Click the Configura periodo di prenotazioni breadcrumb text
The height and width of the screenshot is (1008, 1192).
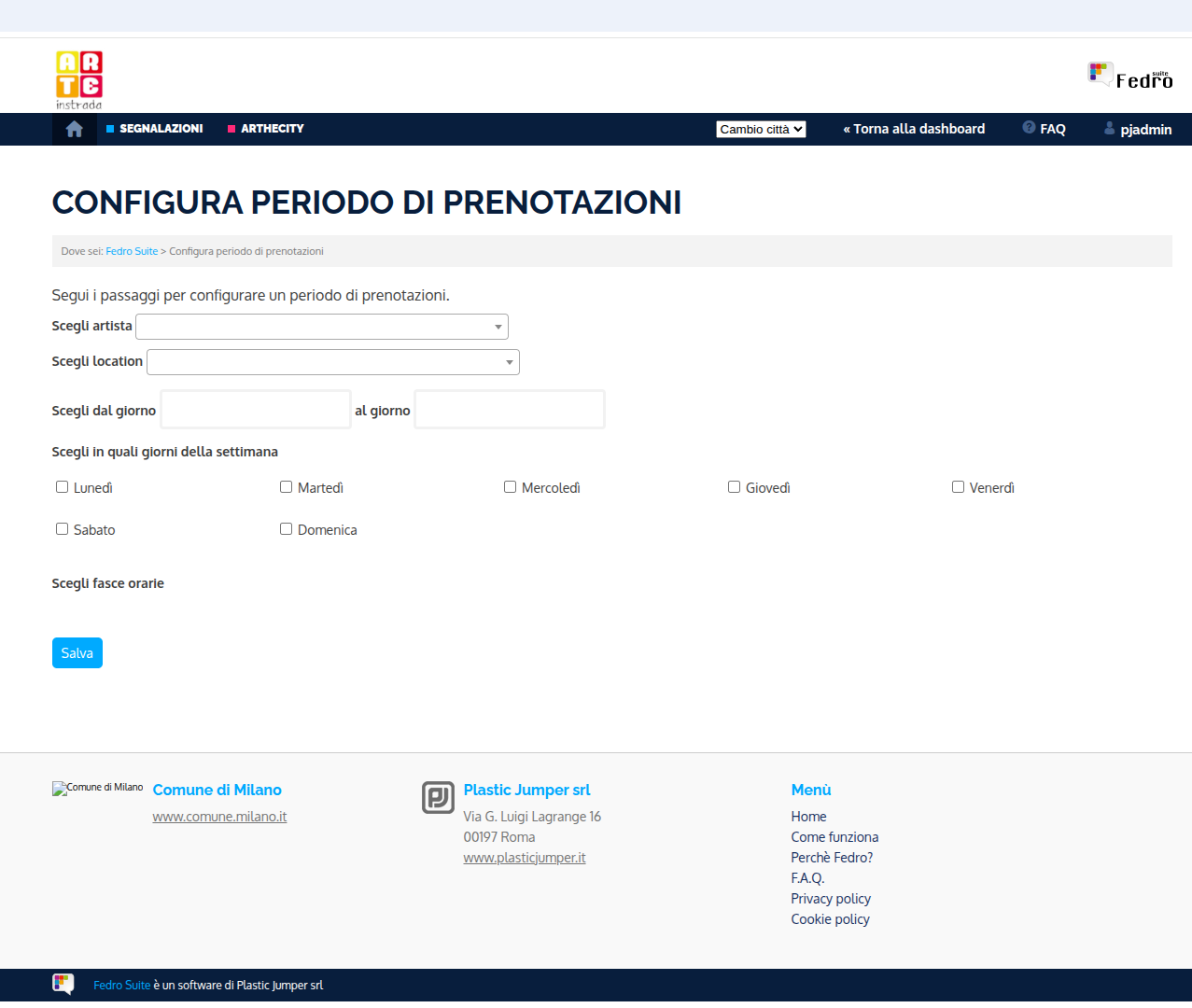click(246, 251)
